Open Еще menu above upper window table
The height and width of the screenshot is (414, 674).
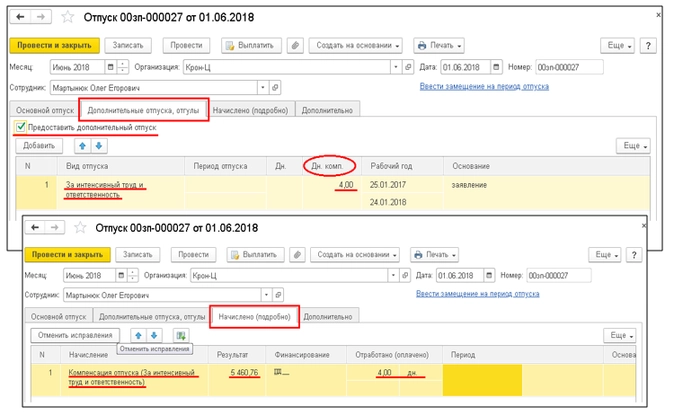click(x=633, y=146)
